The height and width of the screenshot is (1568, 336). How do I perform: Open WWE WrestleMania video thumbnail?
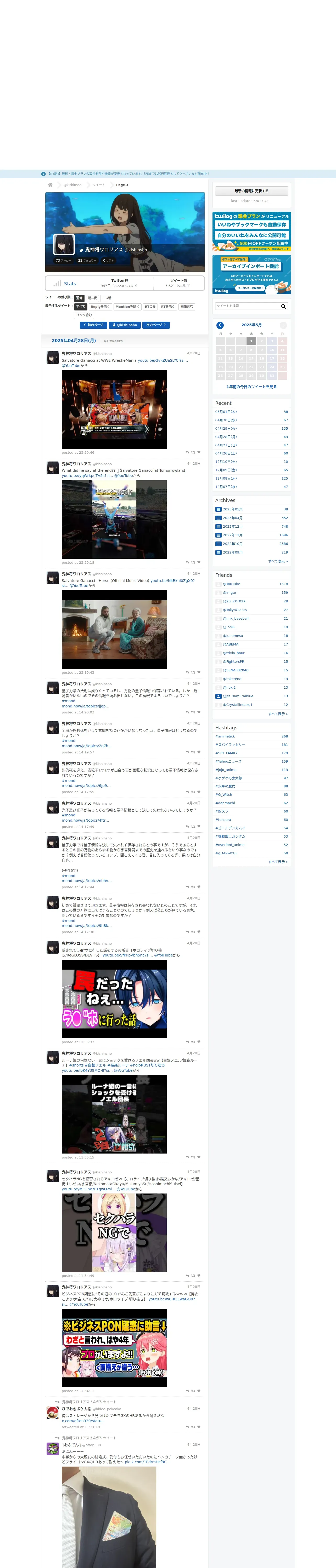114,410
